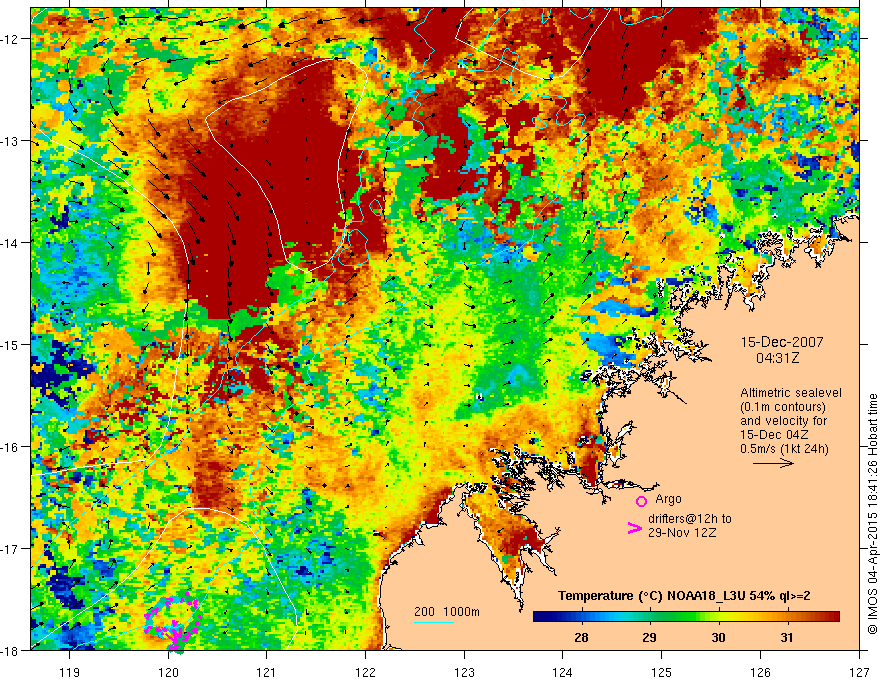Viewport: 880px width, 680px height.
Task: Click the 31 temperature scale label
Action: (787, 637)
